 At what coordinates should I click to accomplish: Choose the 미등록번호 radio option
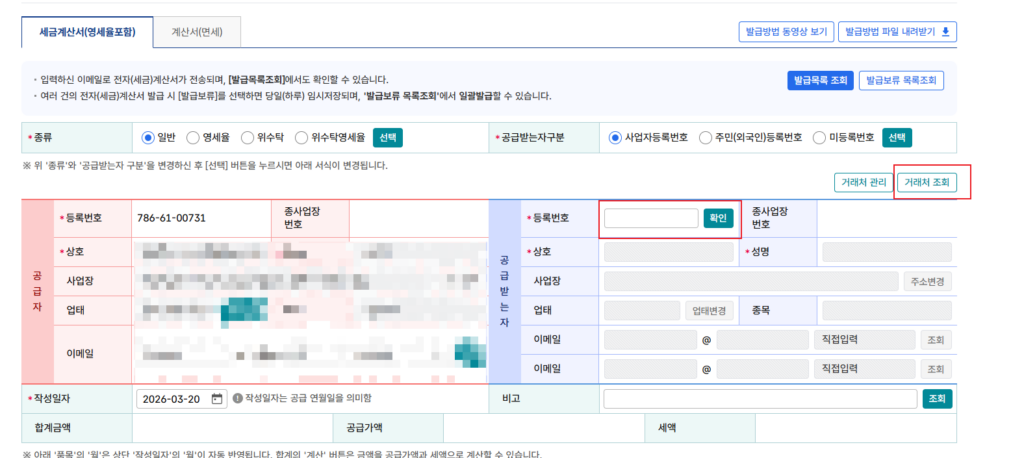click(819, 138)
